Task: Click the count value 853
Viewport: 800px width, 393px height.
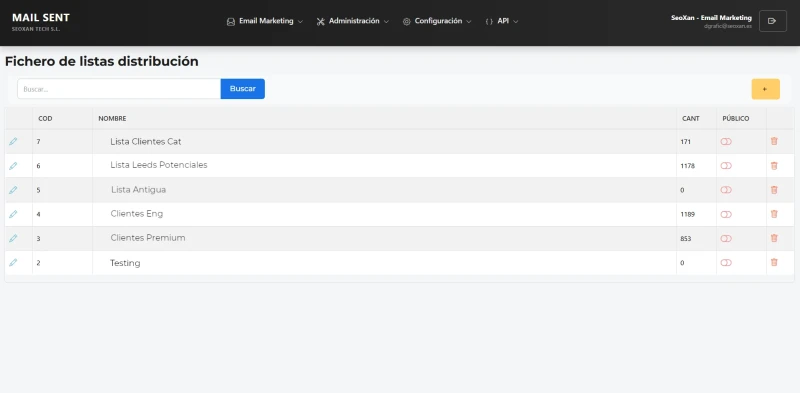Action: pyautogui.click(x=686, y=239)
